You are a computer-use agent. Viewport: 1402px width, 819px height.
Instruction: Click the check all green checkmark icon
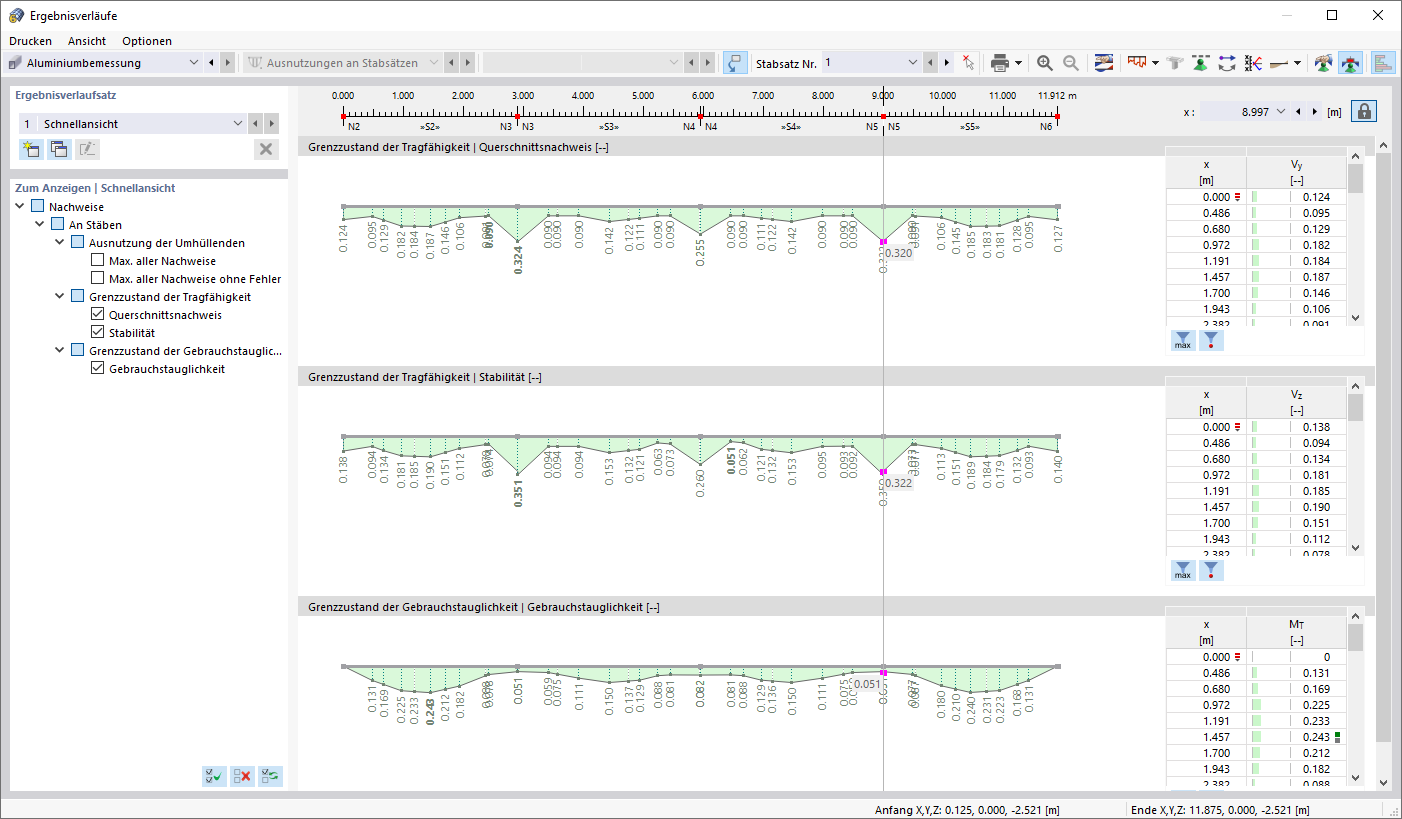click(214, 775)
